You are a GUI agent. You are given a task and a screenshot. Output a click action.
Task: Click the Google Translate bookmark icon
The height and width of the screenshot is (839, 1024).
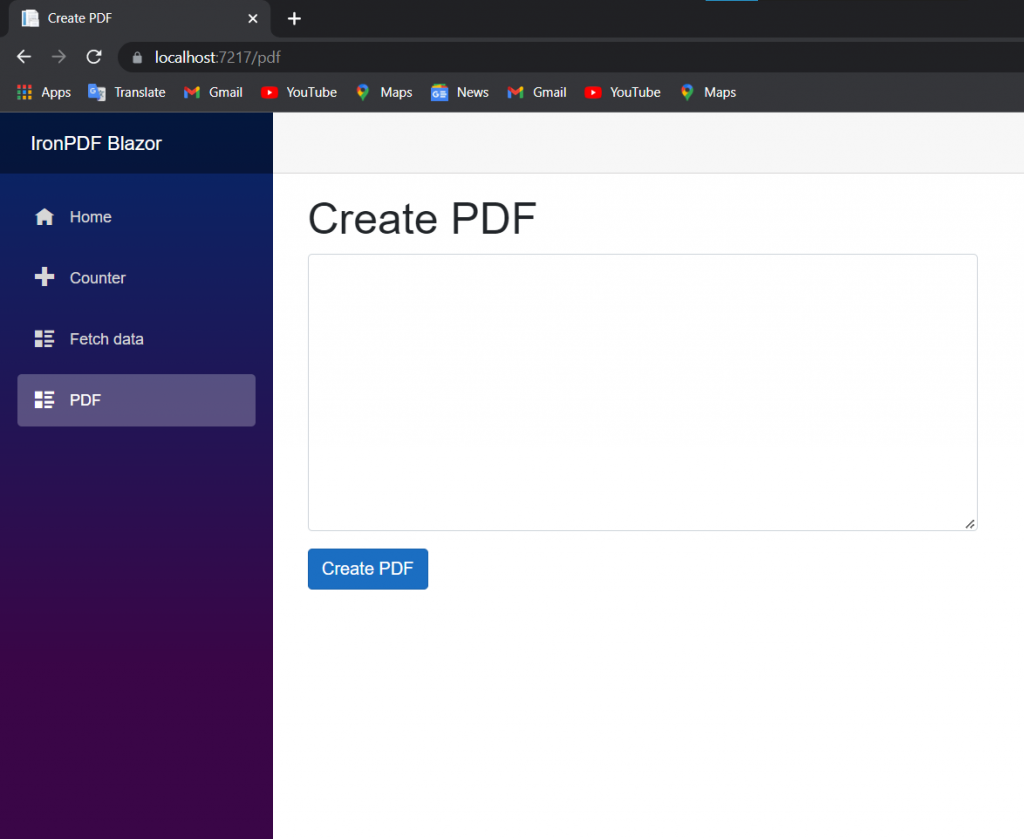[96, 92]
